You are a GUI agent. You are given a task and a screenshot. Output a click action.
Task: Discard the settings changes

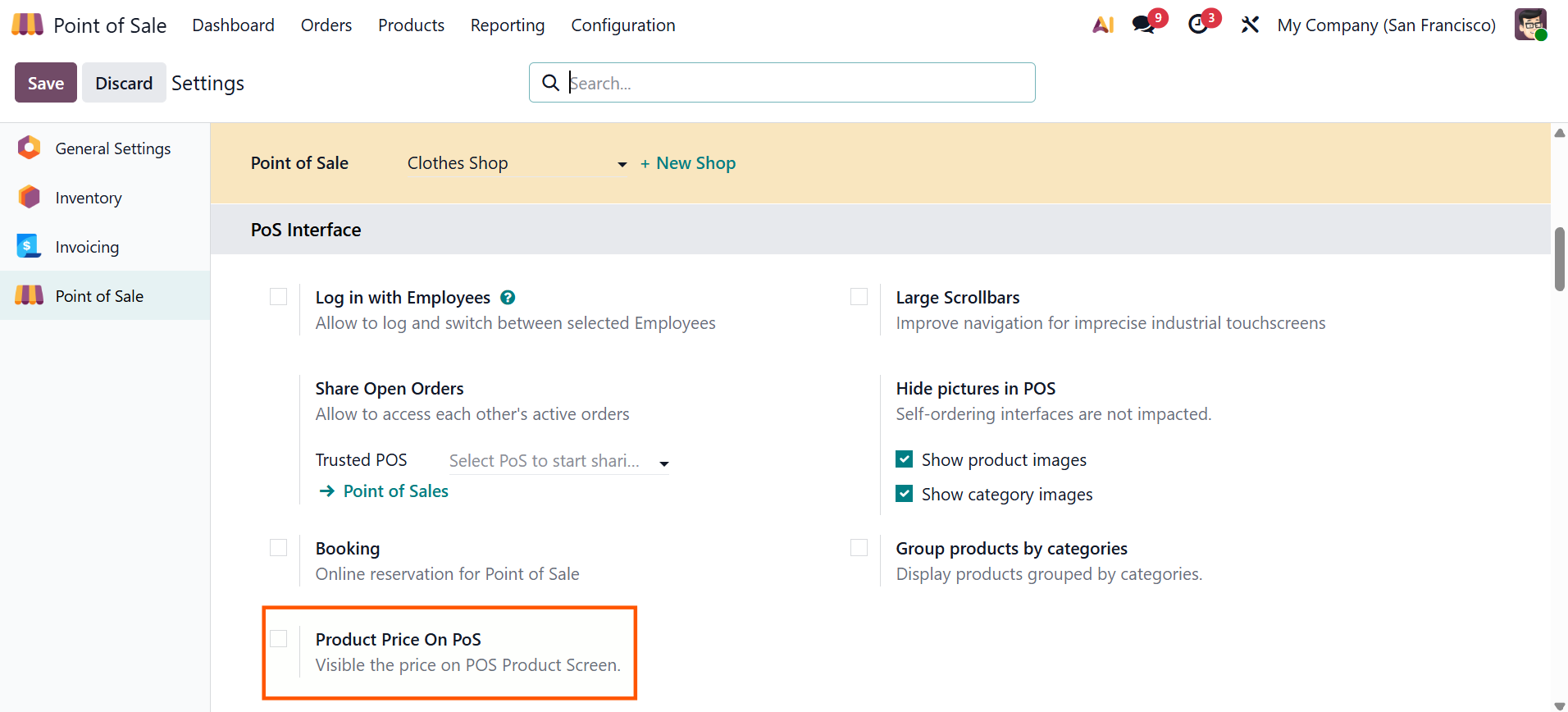coord(124,83)
